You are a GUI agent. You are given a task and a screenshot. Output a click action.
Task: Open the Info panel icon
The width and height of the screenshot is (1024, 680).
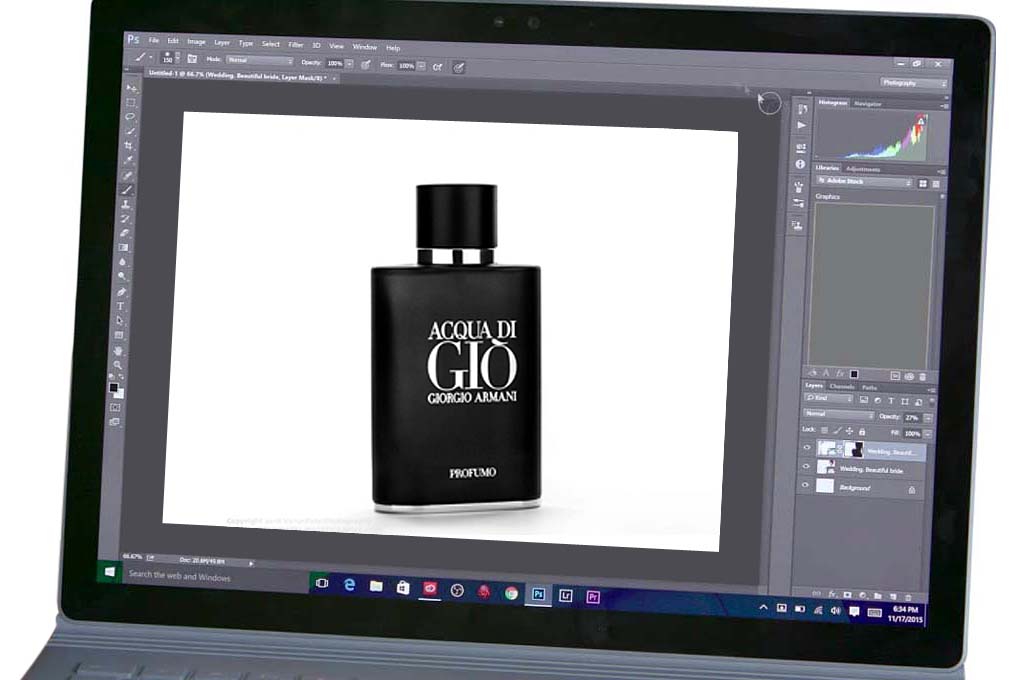(800, 165)
